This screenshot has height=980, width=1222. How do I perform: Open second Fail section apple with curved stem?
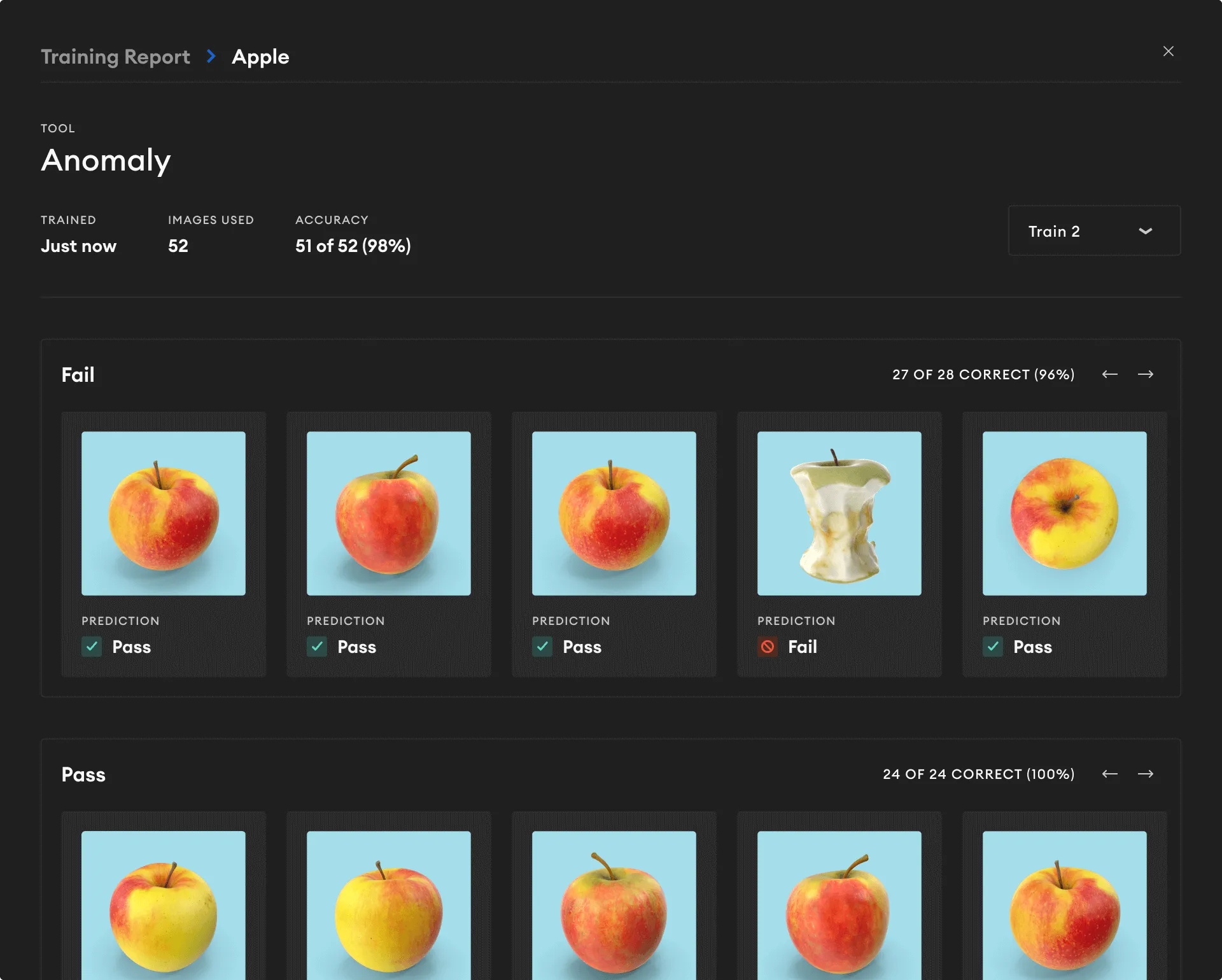(x=389, y=514)
